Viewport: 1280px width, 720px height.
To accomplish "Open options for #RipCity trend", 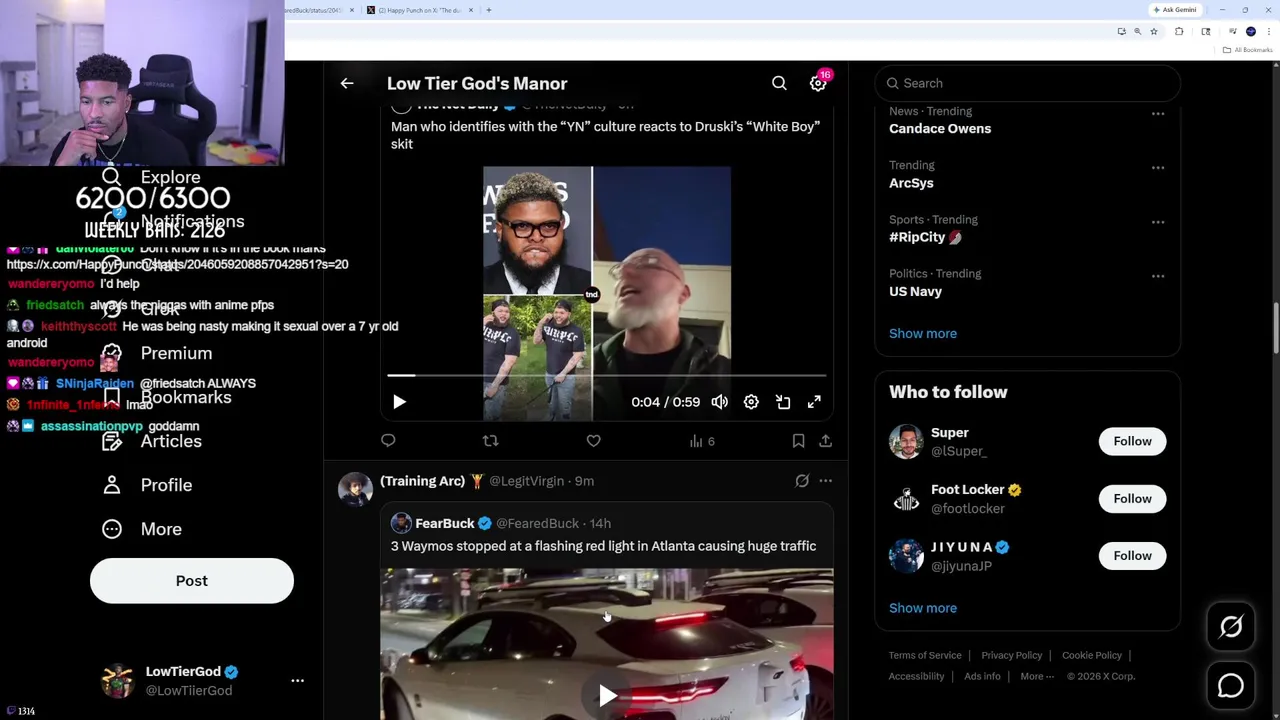I will [1158, 222].
